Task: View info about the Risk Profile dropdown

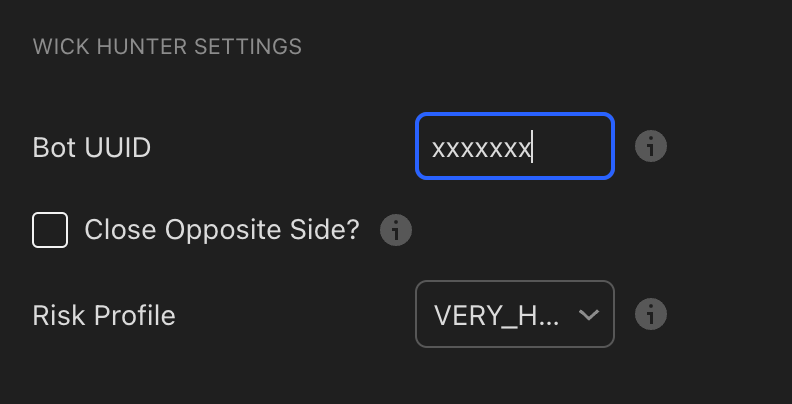Action: point(651,314)
